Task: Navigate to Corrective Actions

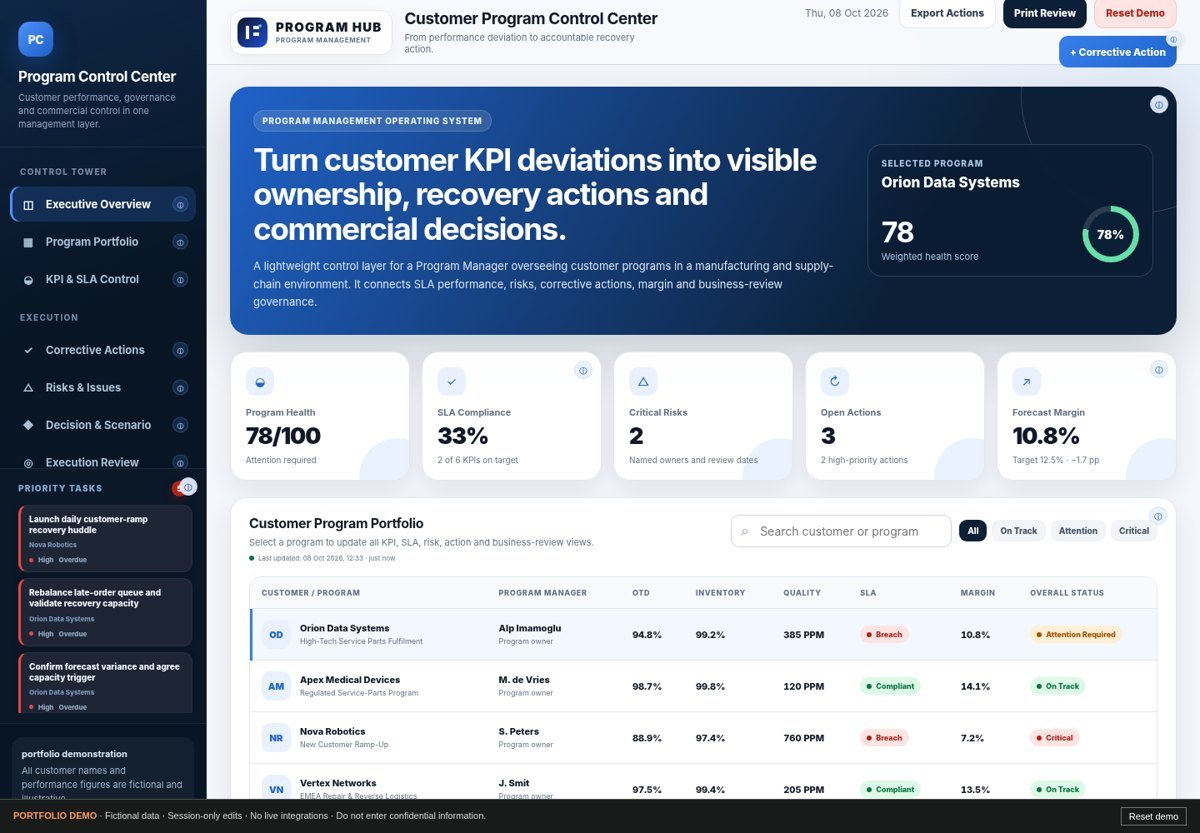Action: (x=103, y=350)
